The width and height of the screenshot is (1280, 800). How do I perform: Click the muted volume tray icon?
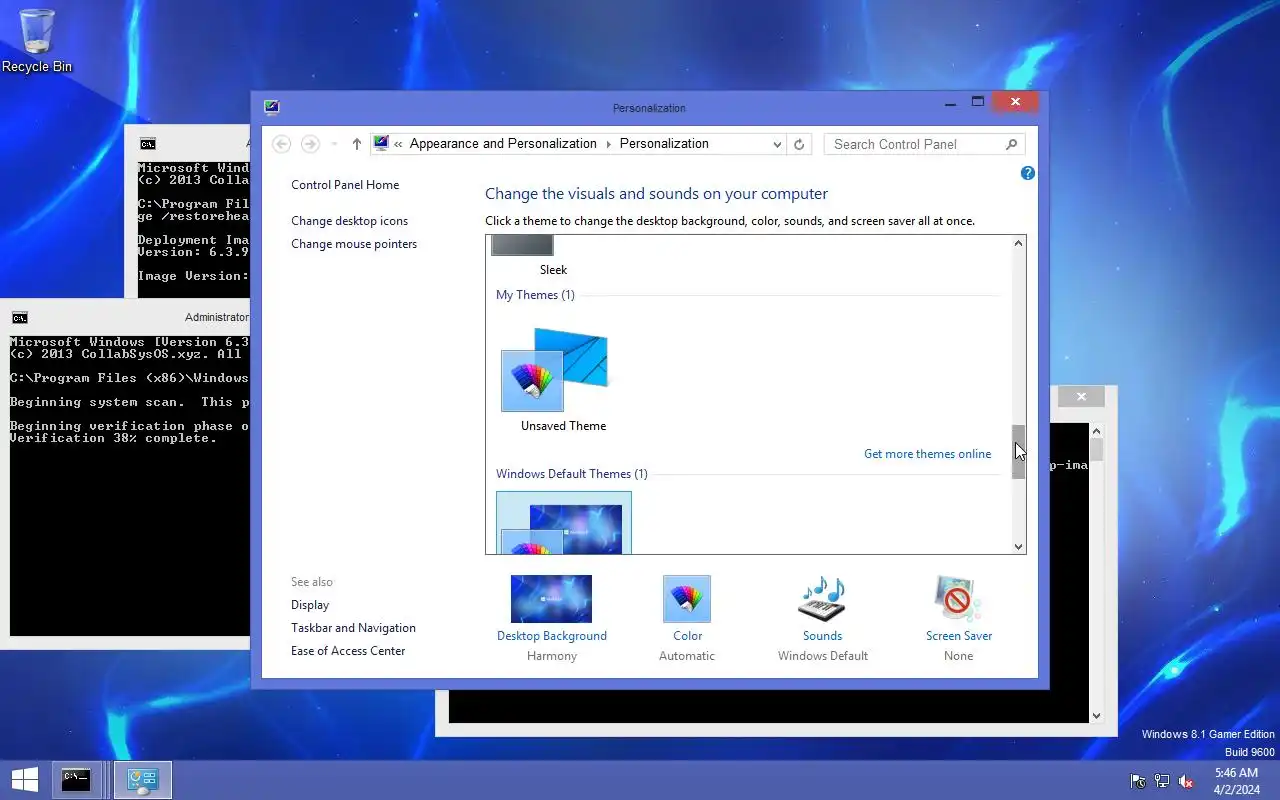pos(1186,781)
